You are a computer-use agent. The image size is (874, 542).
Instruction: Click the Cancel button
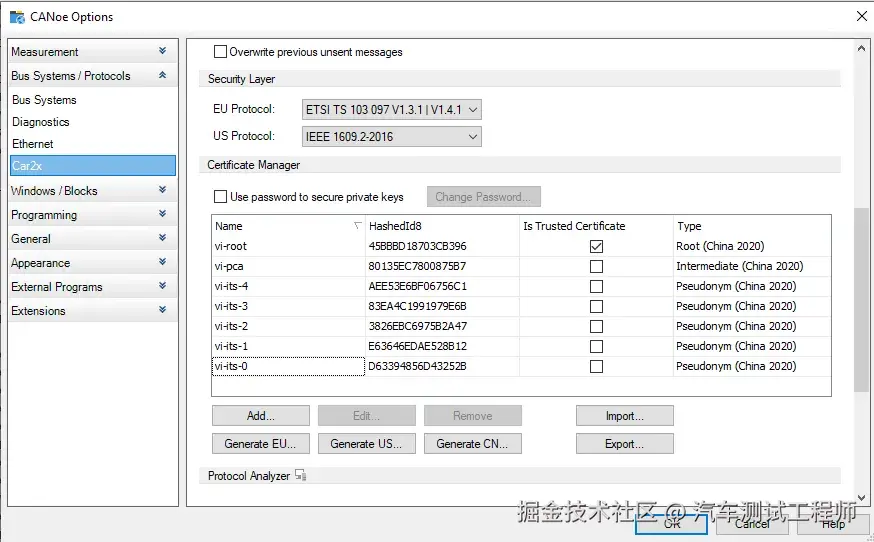point(751,524)
